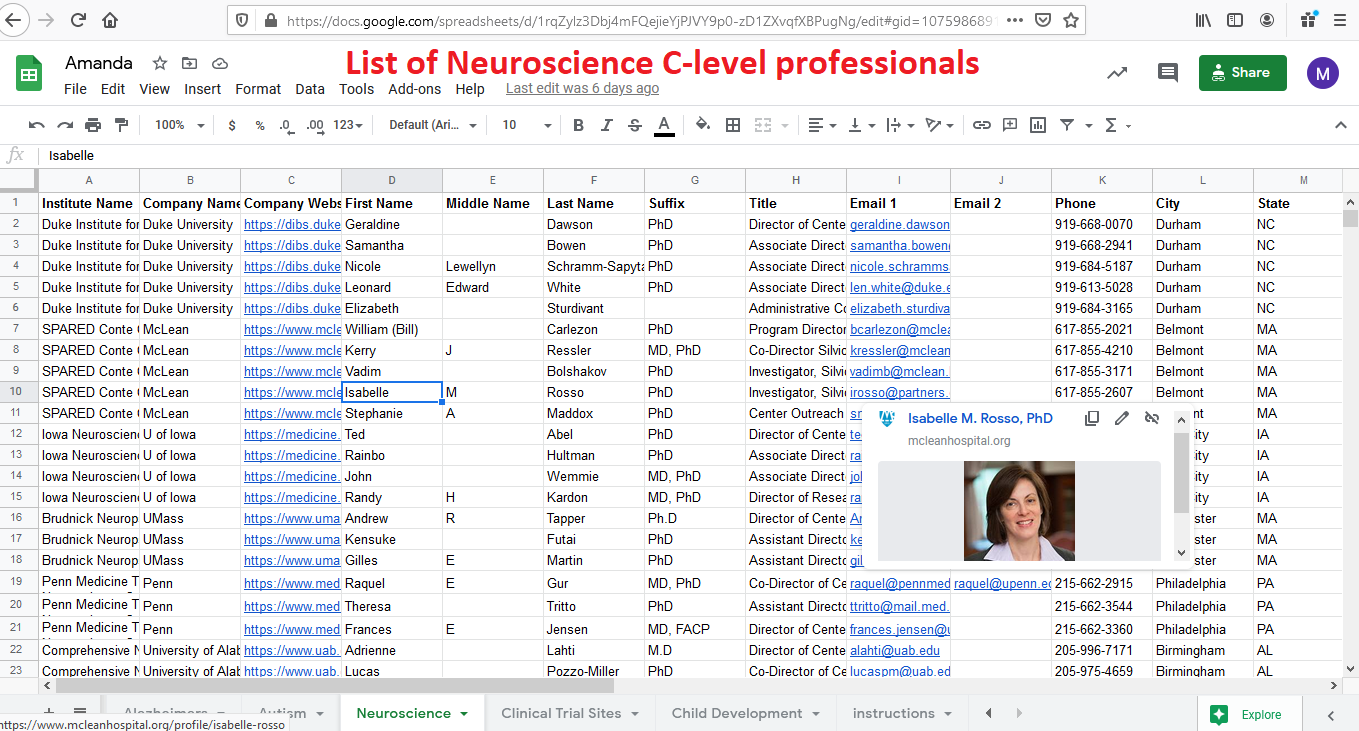Format as currency with the dollar icon

[x=232, y=125]
